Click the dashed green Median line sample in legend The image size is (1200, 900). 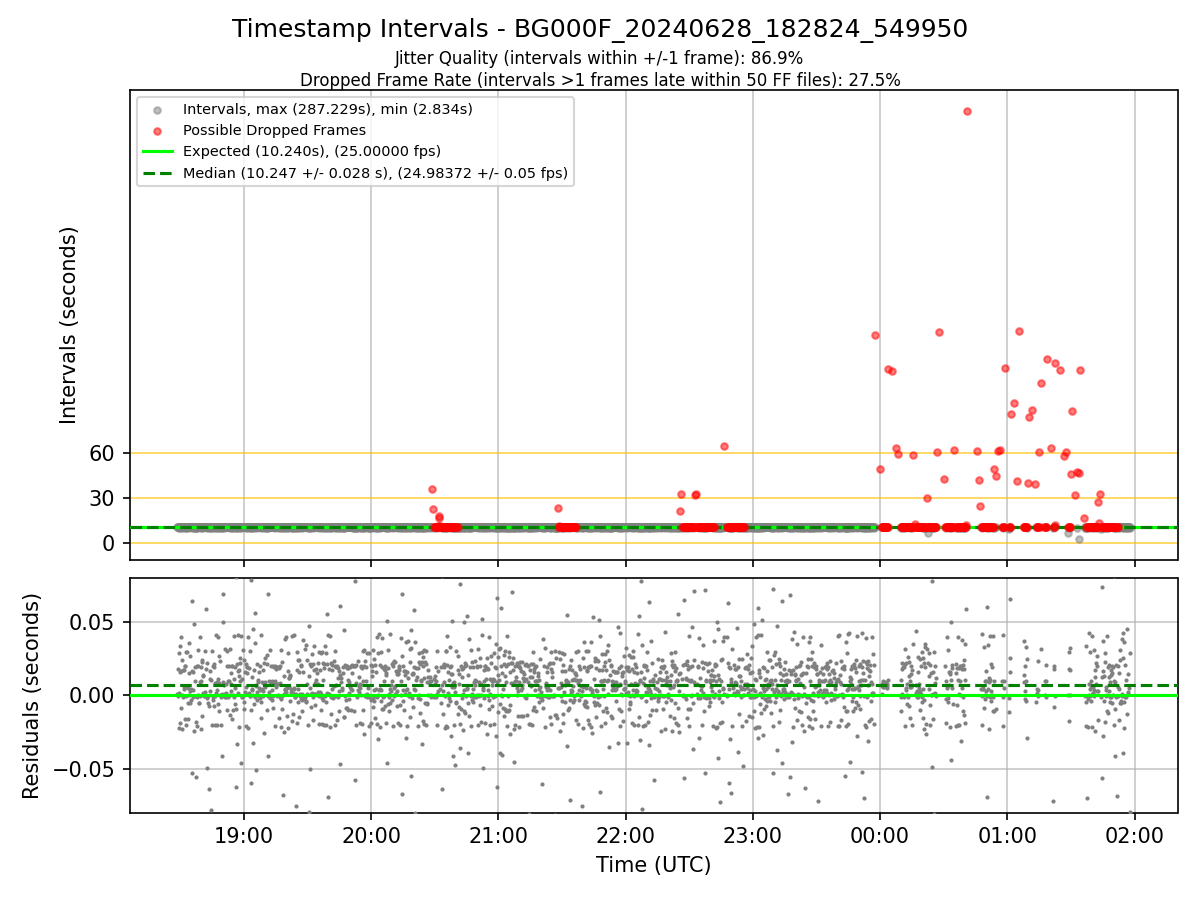(x=157, y=173)
